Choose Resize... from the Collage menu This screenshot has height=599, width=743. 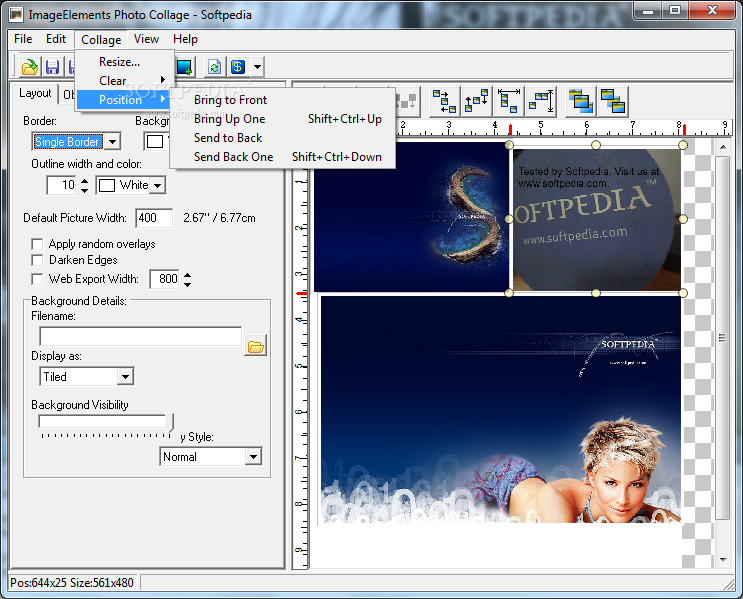[123, 62]
